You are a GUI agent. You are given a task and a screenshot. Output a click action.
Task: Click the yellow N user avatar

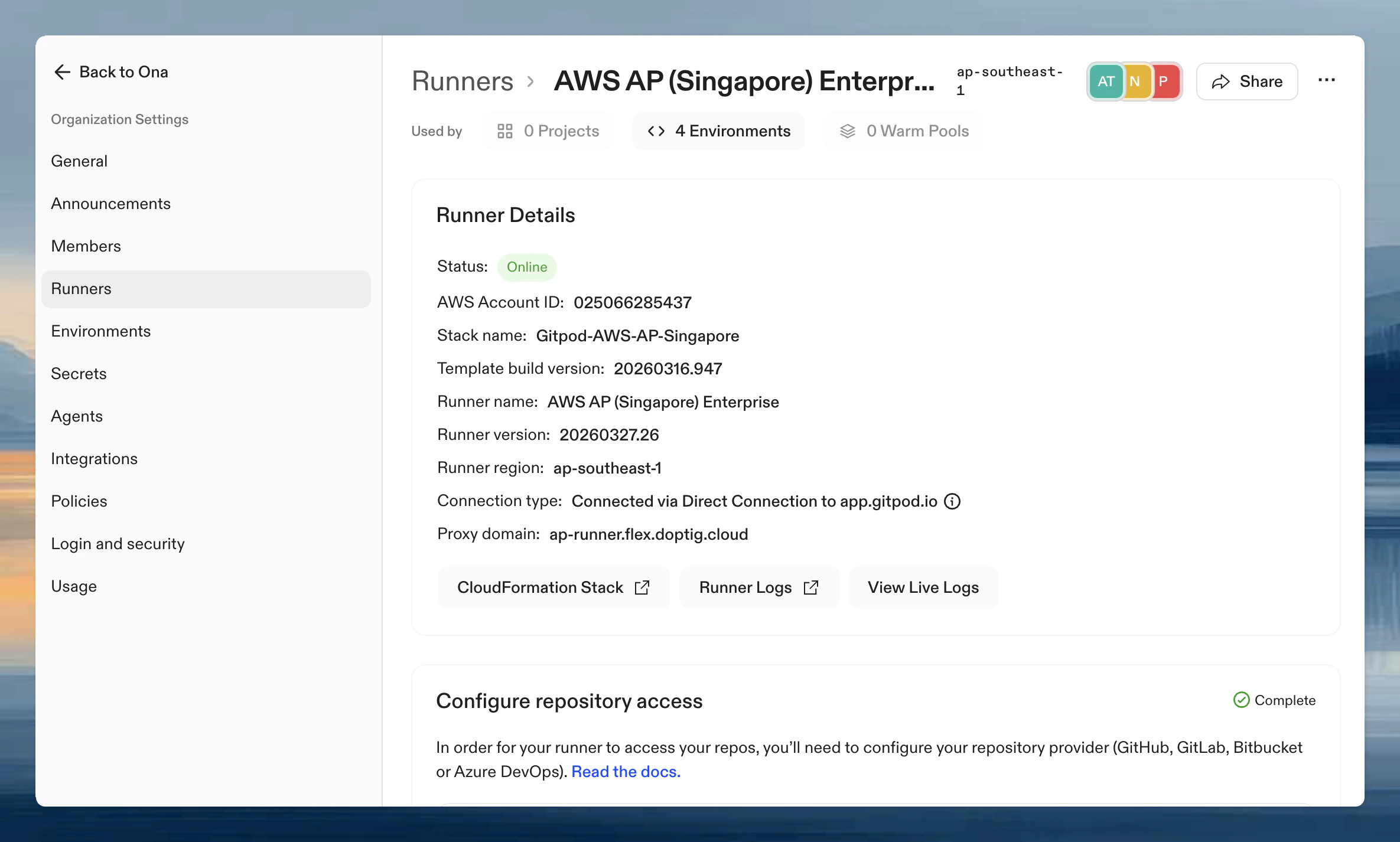click(1135, 81)
